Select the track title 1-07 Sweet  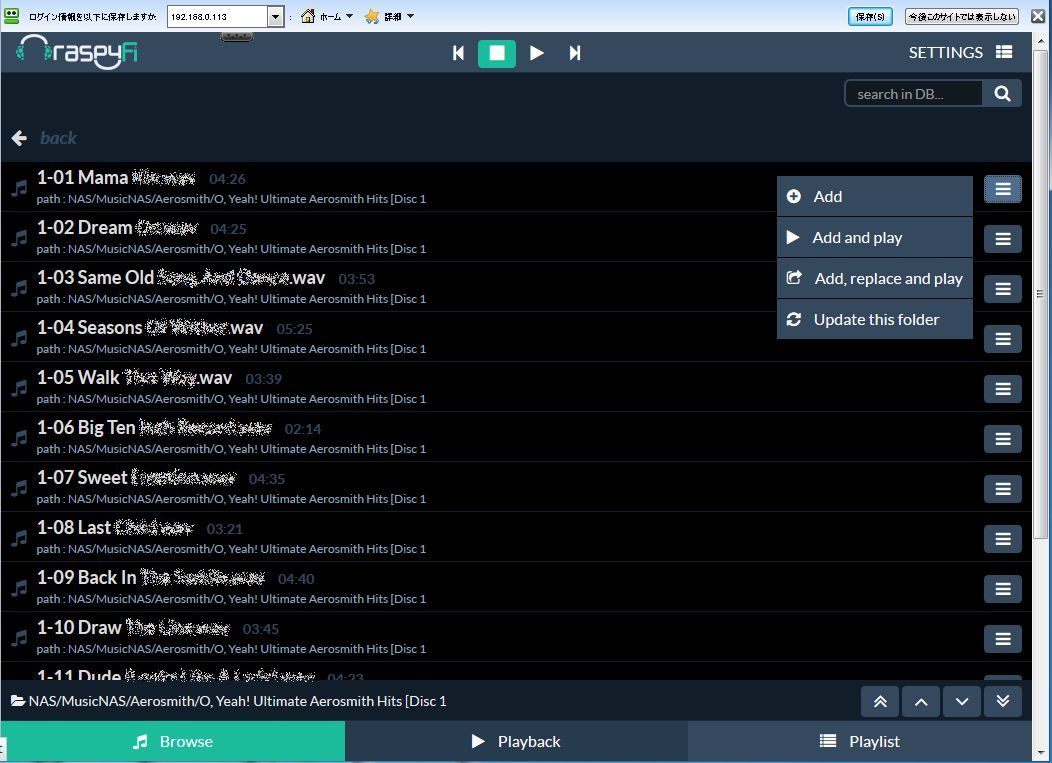pos(137,478)
